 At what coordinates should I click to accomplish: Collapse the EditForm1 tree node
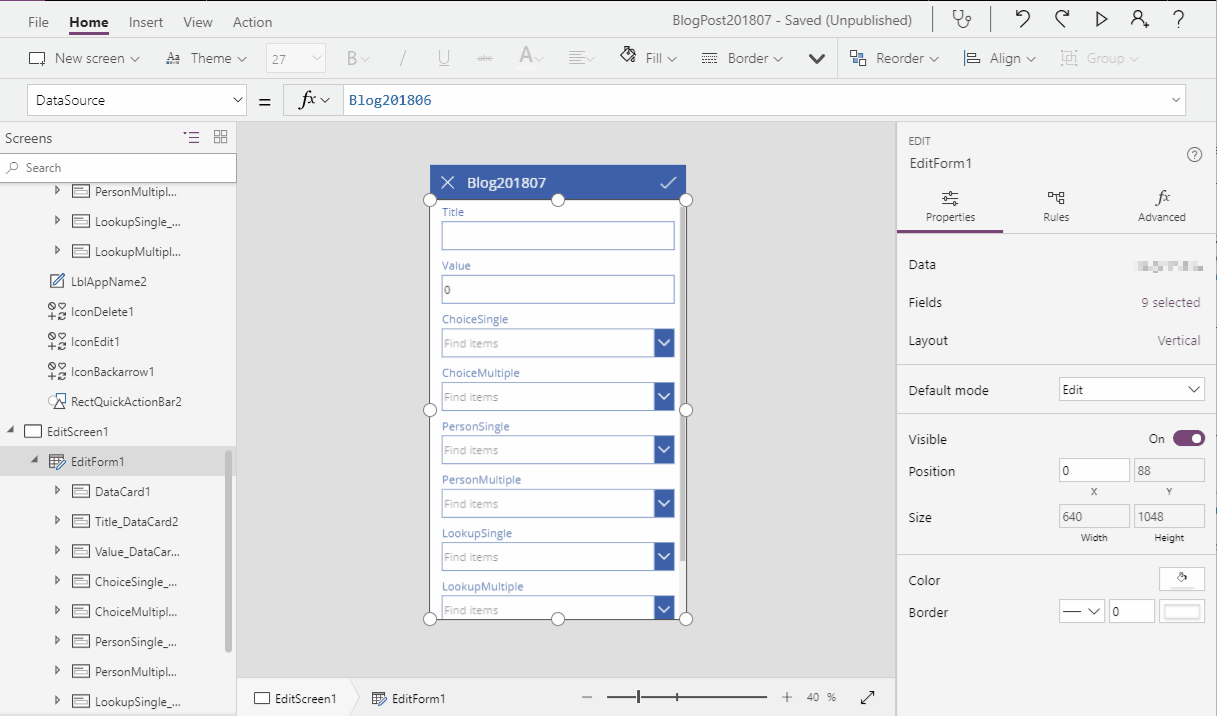pos(34,461)
